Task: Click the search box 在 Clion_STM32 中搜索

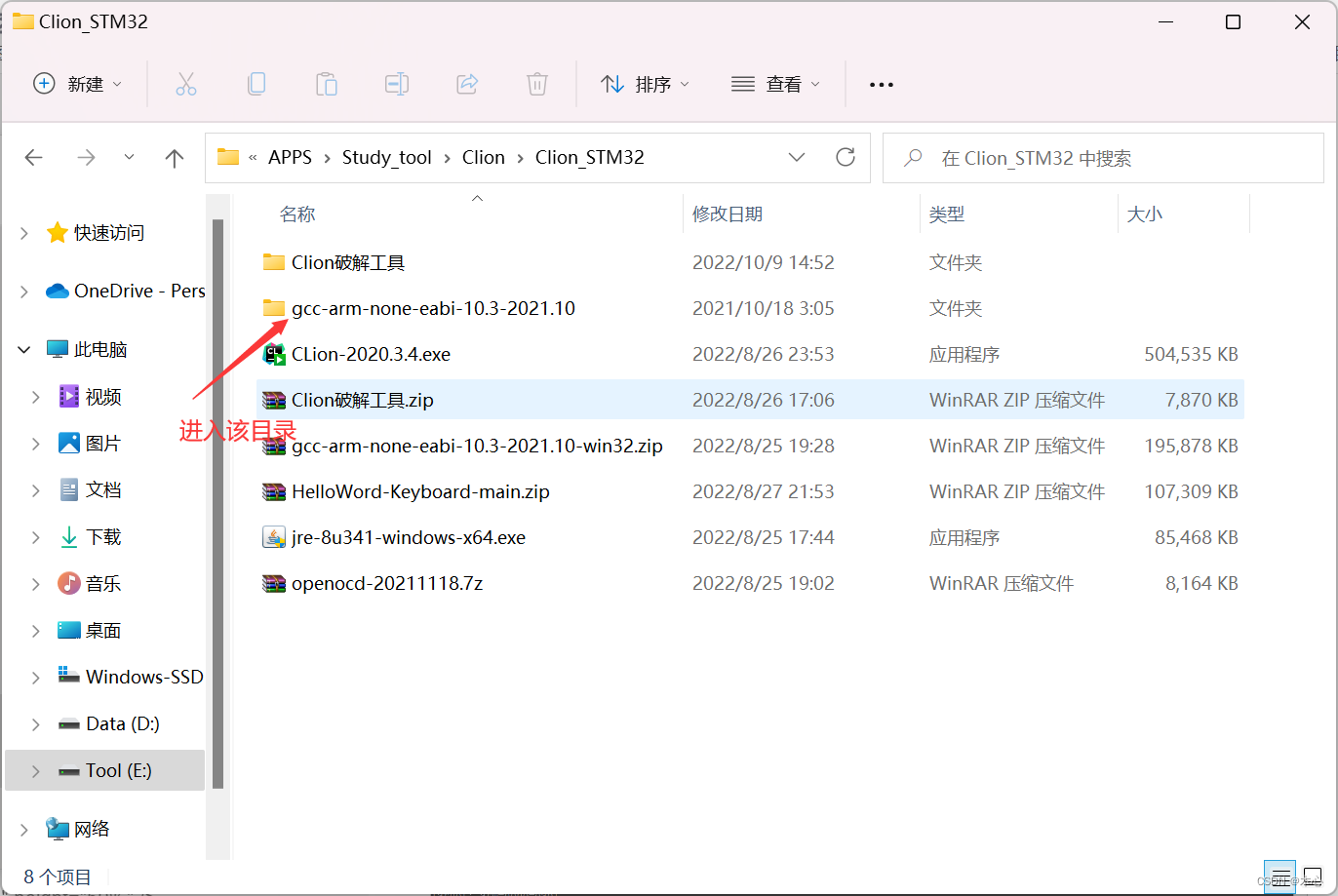Action: (1104, 158)
